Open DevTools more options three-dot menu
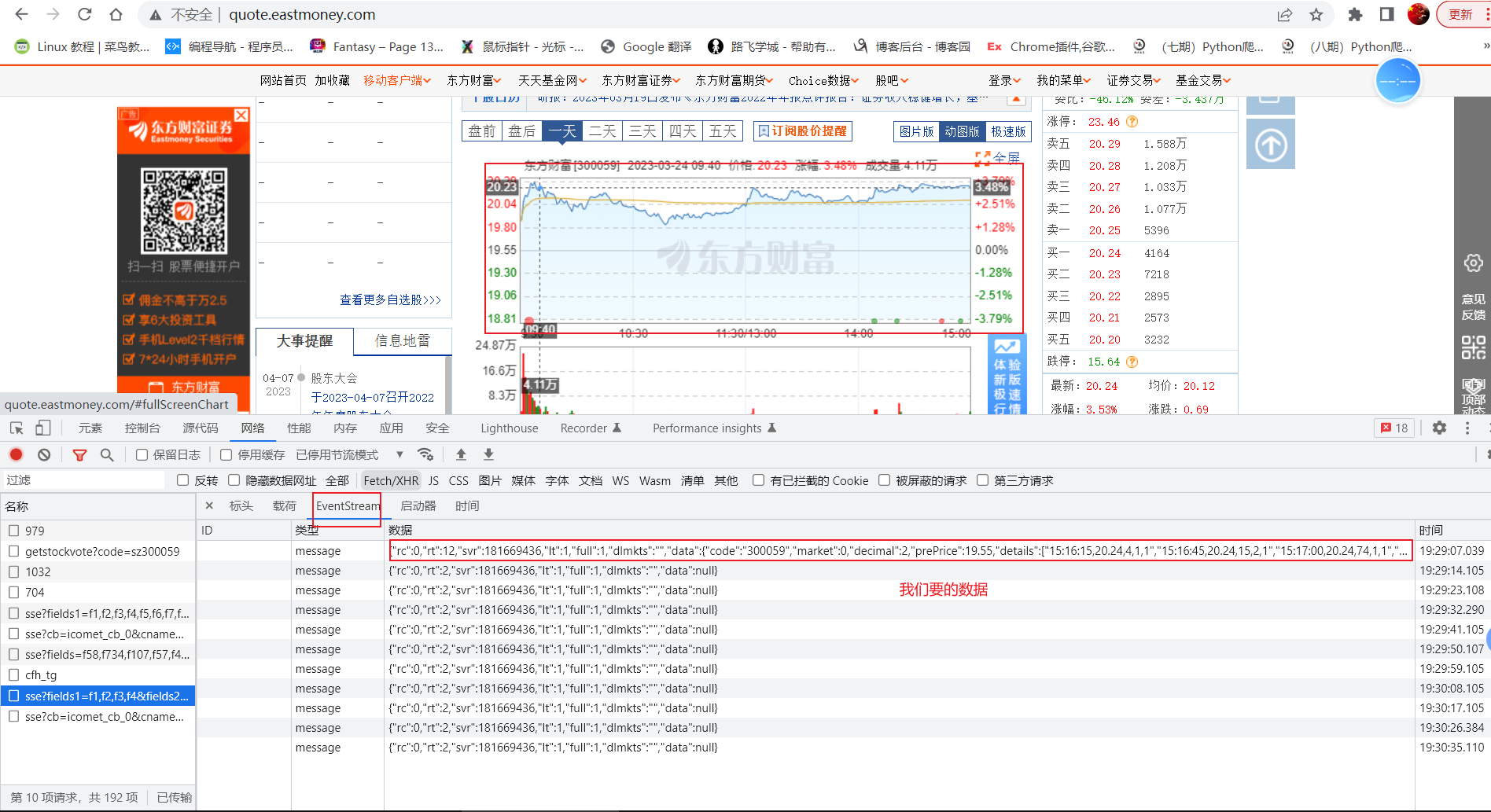The image size is (1491, 812). (1467, 428)
